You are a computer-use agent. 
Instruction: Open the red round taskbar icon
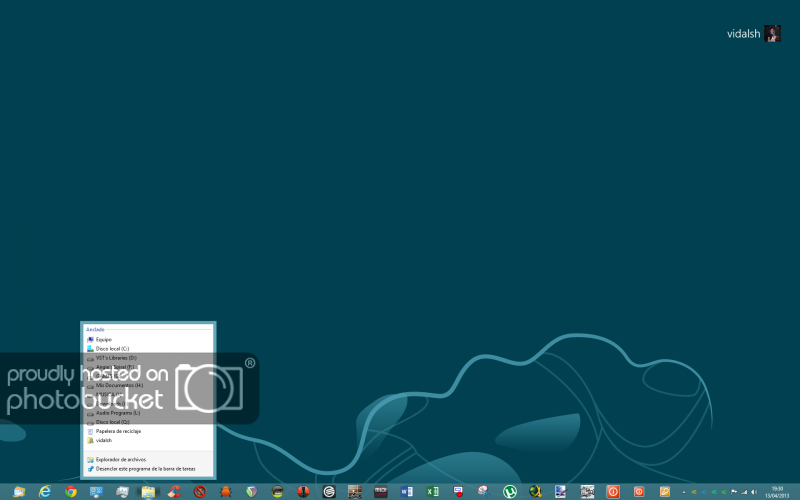pos(303,491)
